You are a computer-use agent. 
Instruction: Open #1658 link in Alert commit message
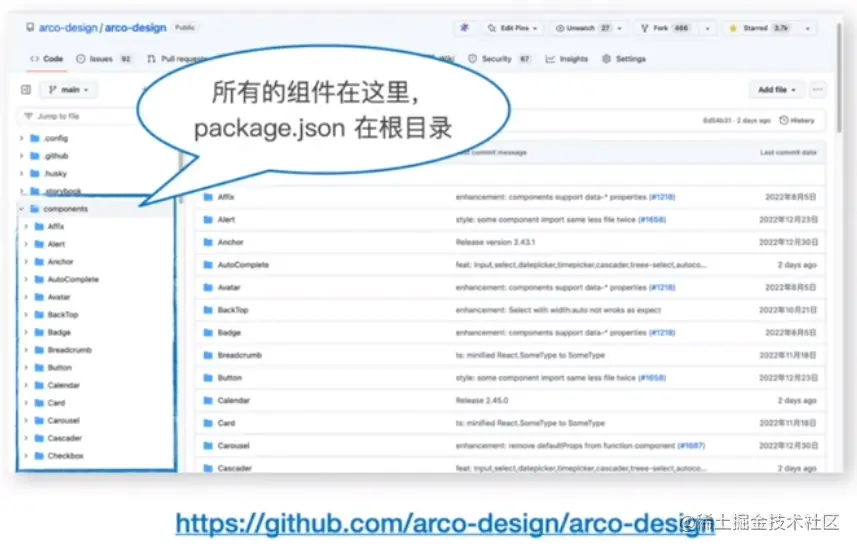point(652,219)
